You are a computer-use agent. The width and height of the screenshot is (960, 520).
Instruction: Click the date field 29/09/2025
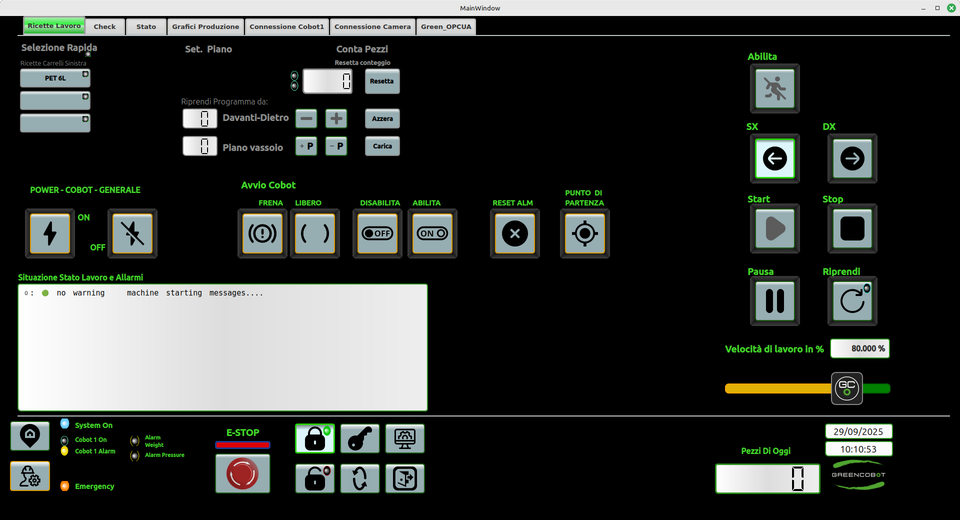click(858, 432)
